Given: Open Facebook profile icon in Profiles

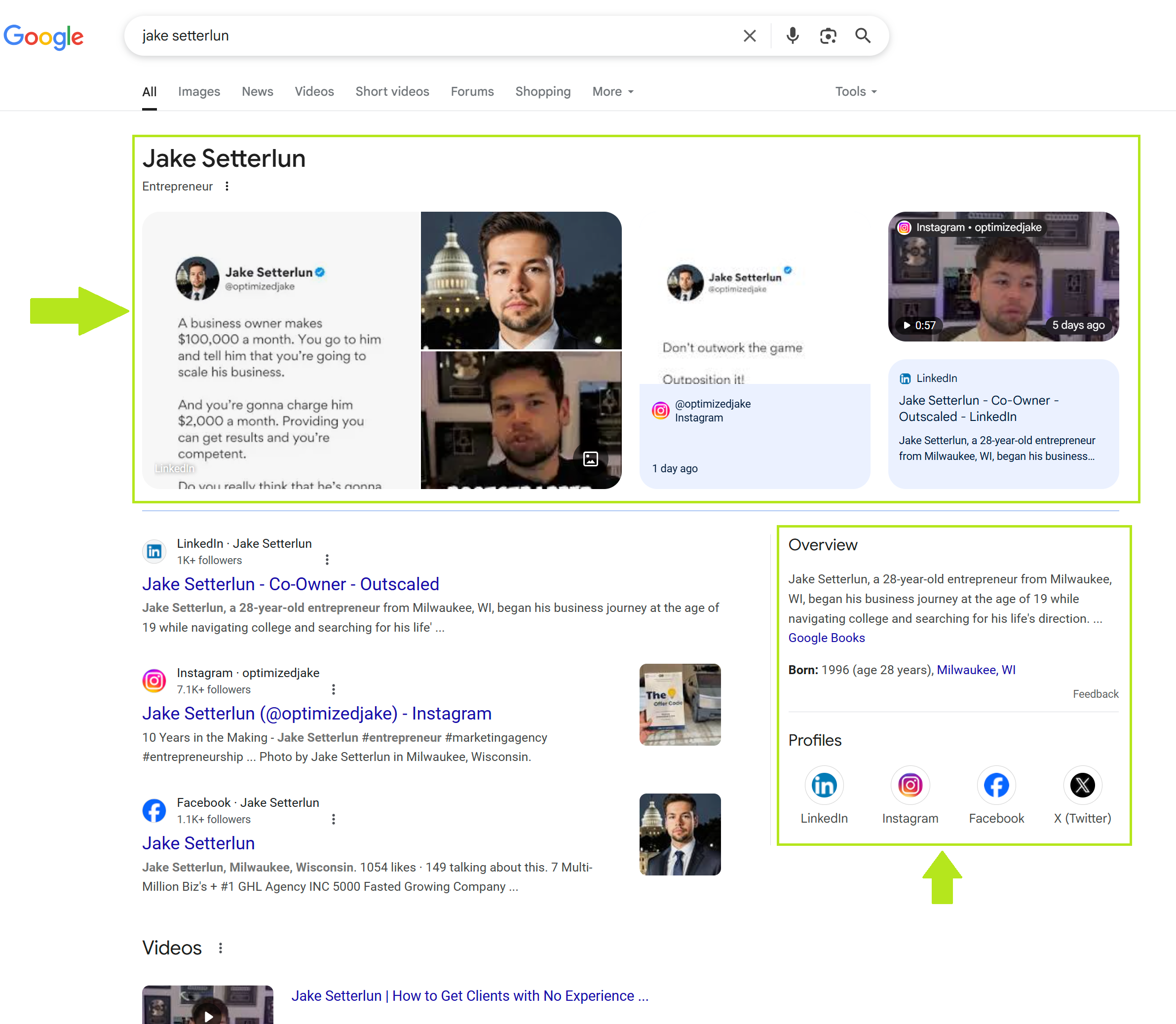Looking at the screenshot, I should pos(996,785).
